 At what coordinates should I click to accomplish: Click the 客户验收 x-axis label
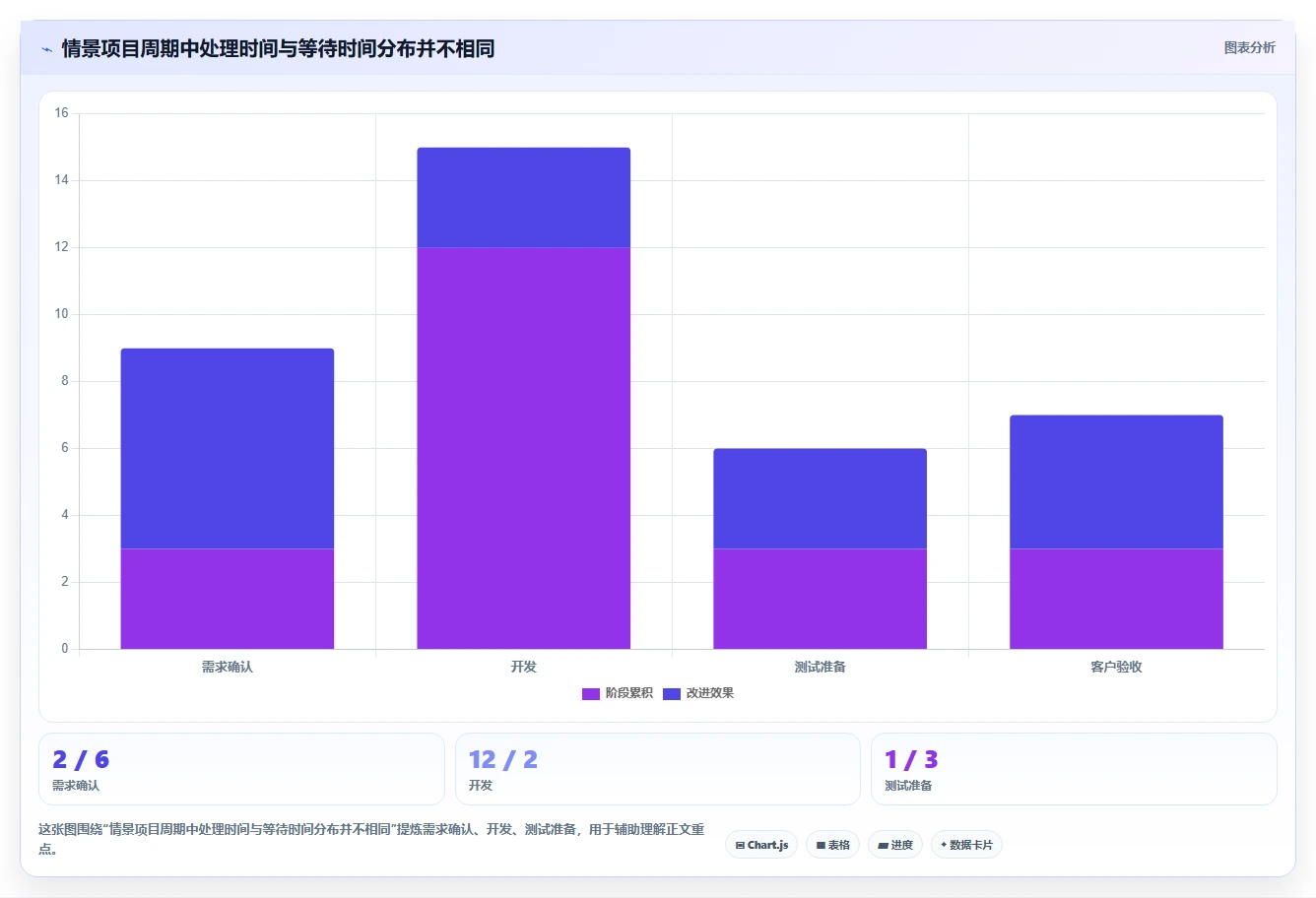(1117, 667)
